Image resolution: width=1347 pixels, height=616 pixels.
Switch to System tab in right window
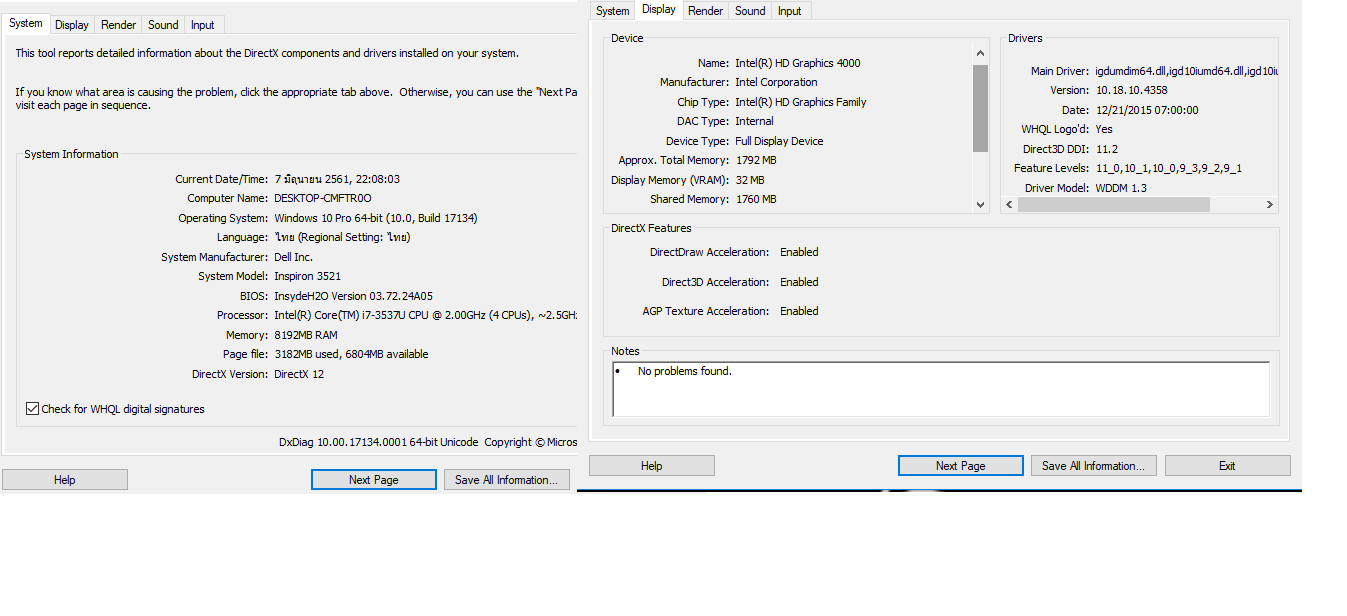coord(613,11)
